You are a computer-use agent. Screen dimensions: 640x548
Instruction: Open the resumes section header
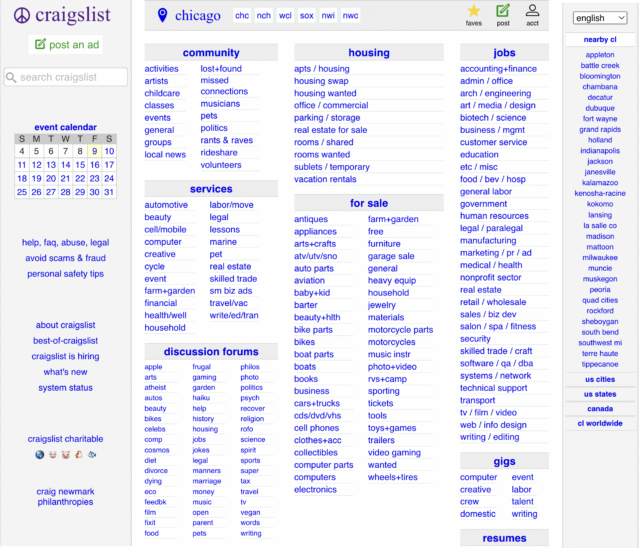[x=504, y=538]
